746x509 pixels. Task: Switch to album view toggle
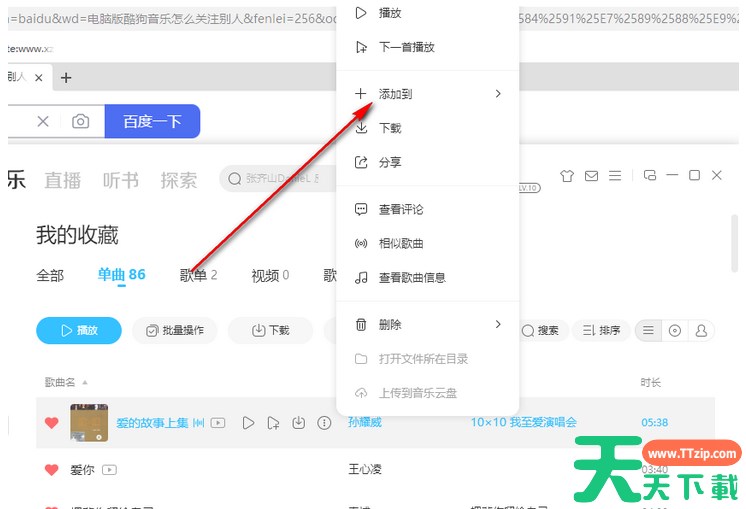[x=675, y=331]
